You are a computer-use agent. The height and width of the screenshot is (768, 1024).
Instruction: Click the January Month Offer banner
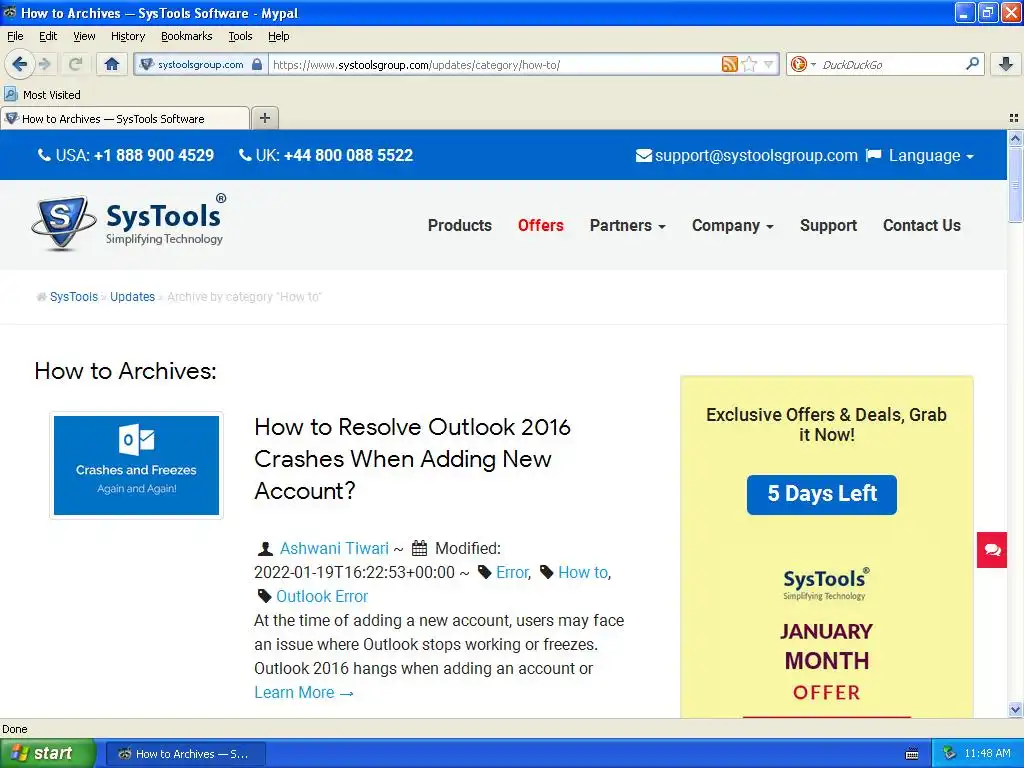point(827,661)
